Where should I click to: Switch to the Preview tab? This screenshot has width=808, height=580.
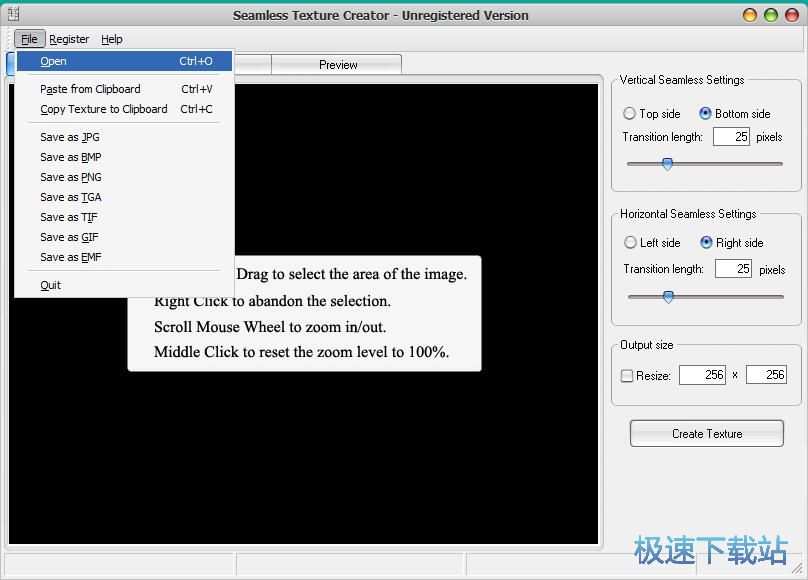click(x=338, y=65)
